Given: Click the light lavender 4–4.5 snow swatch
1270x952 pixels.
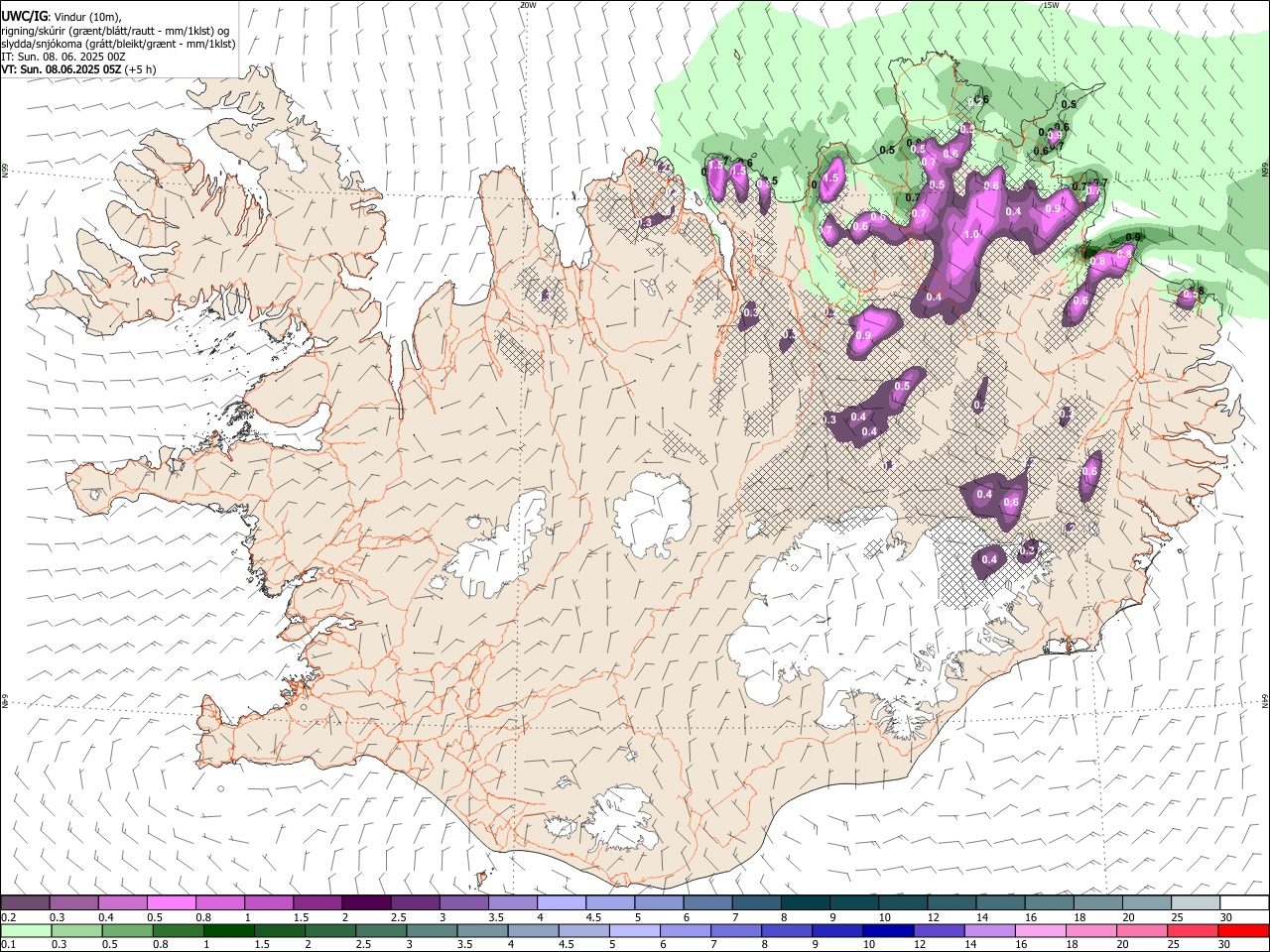Looking at the screenshot, I should click(x=562, y=903).
